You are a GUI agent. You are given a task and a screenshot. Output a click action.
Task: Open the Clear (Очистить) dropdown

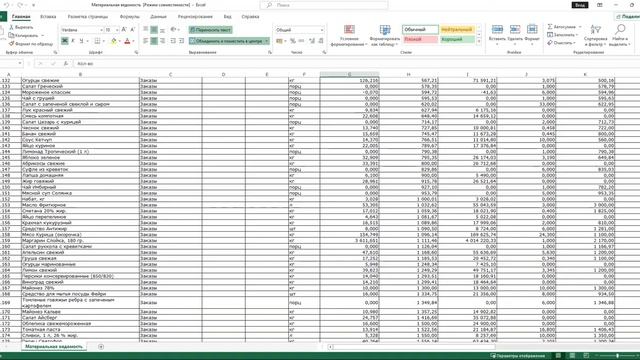(x=562, y=43)
